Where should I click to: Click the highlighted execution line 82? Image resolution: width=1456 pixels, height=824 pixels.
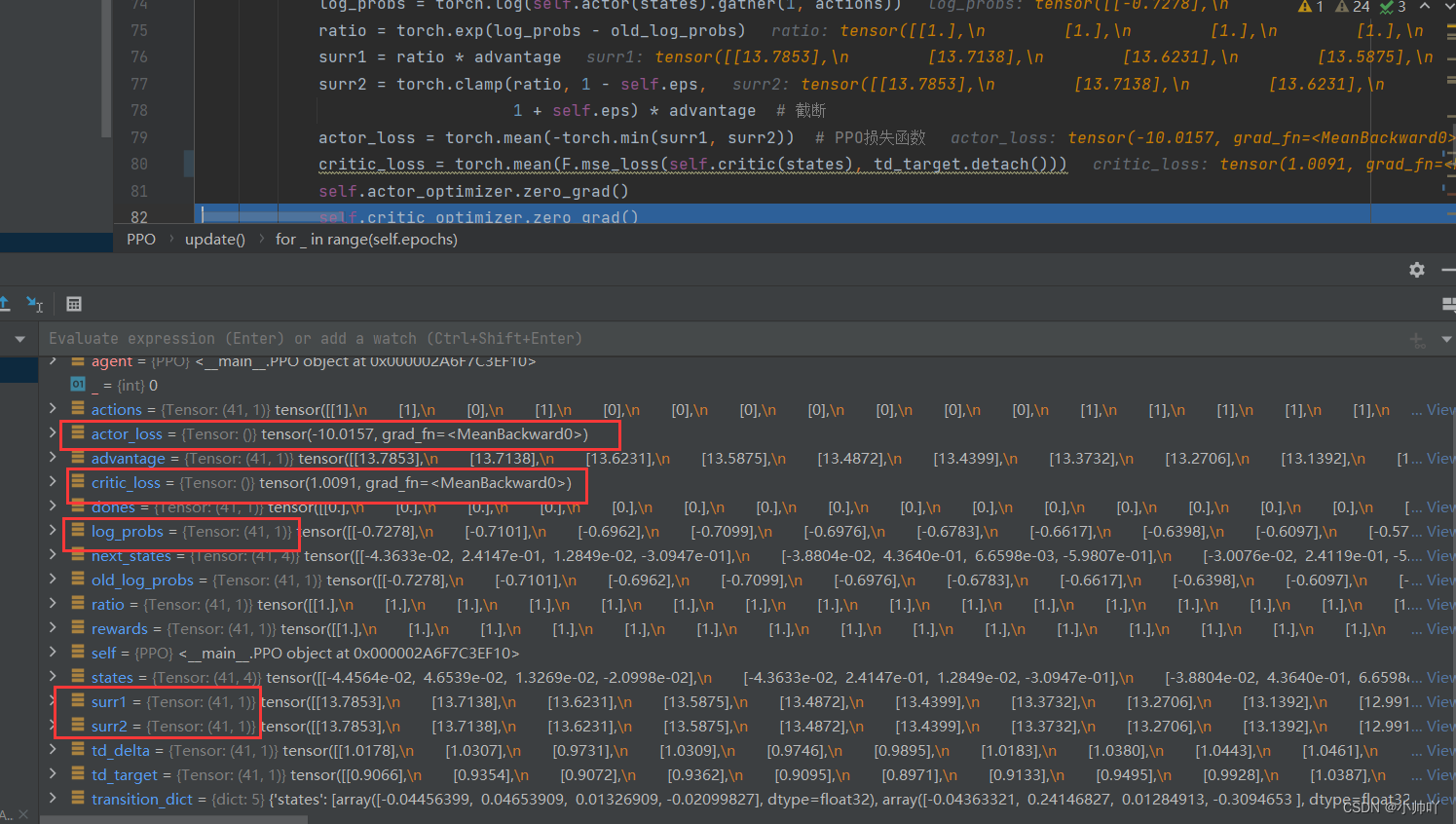coord(826,216)
